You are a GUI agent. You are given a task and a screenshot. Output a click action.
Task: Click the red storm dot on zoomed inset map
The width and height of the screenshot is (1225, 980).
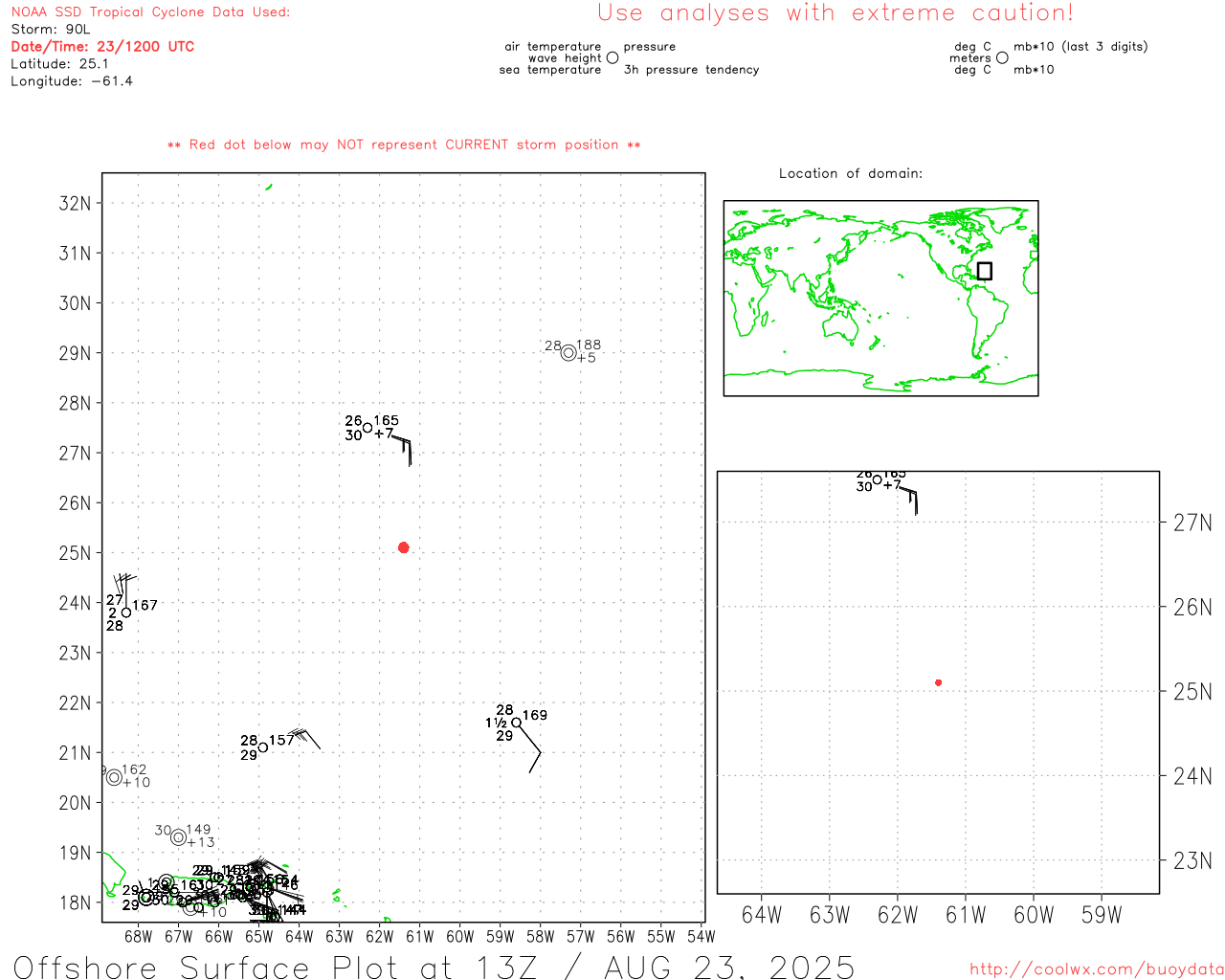point(938,682)
